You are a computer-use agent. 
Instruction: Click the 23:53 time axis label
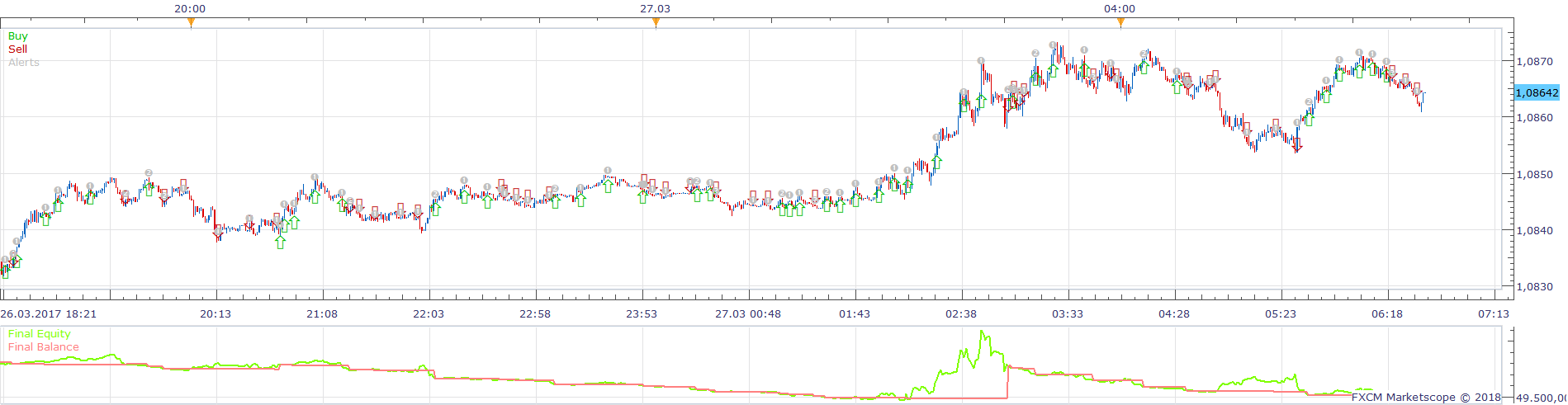point(642,314)
